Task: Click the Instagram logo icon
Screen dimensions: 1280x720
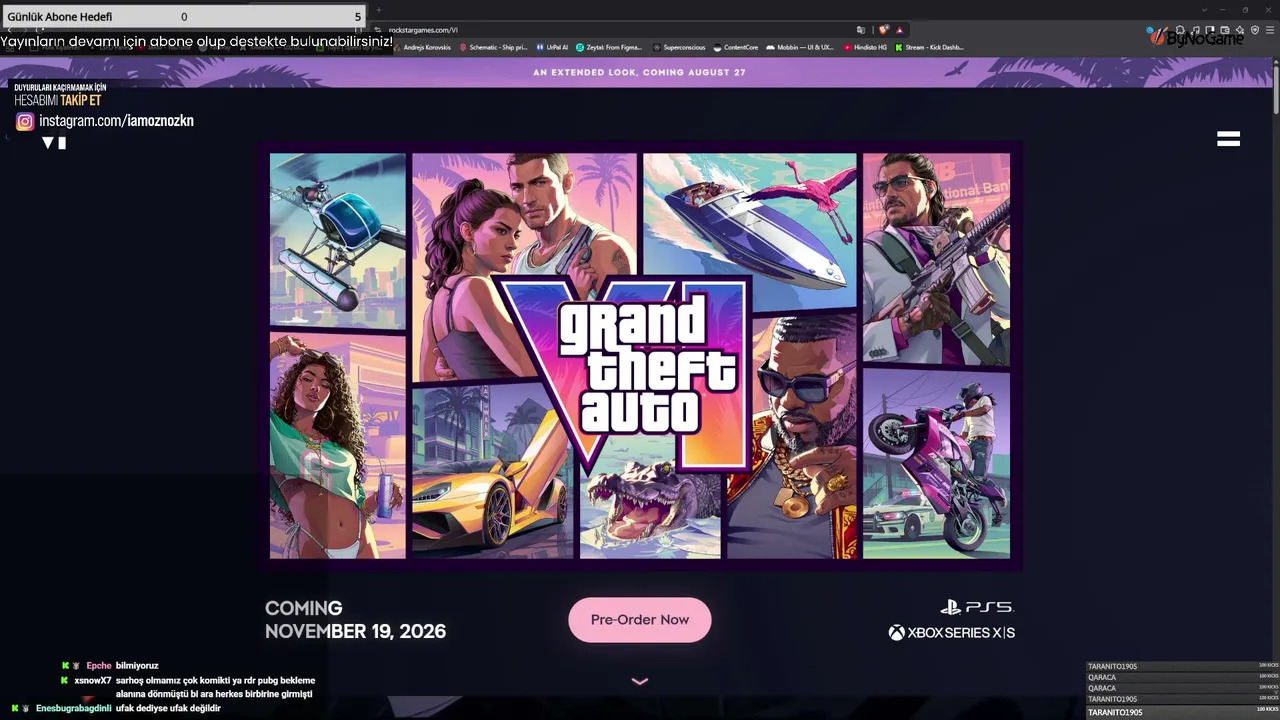Action: (25, 122)
